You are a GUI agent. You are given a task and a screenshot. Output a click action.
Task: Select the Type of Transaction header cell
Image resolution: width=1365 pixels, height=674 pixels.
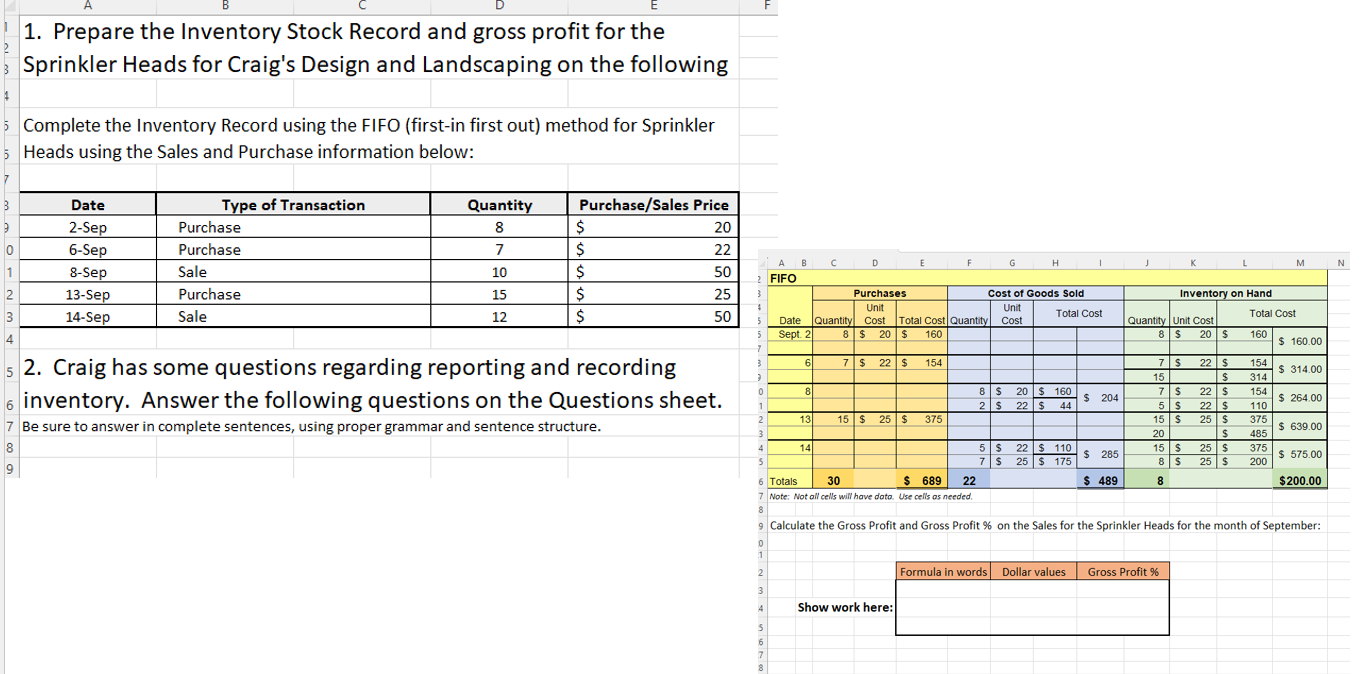(293, 204)
